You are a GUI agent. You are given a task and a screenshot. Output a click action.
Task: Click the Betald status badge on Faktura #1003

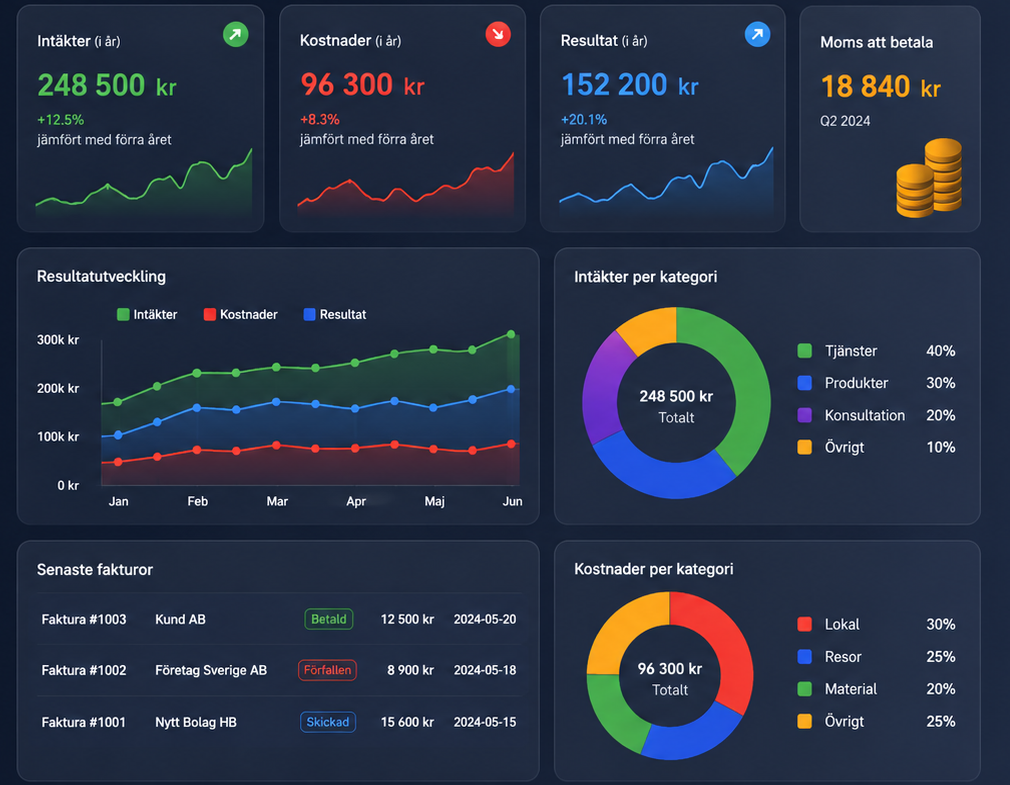pyautogui.click(x=329, y=619)
